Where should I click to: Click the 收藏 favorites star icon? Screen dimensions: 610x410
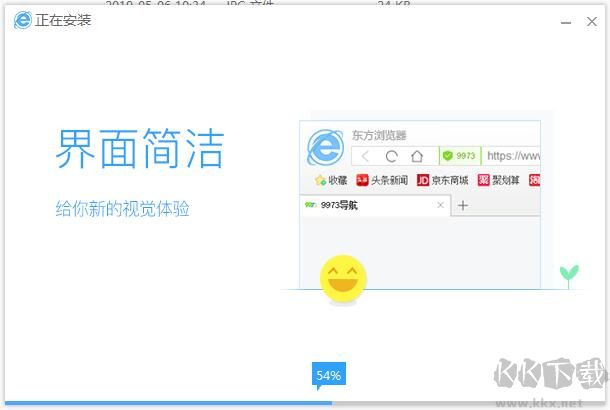click(x=321, y=180)
